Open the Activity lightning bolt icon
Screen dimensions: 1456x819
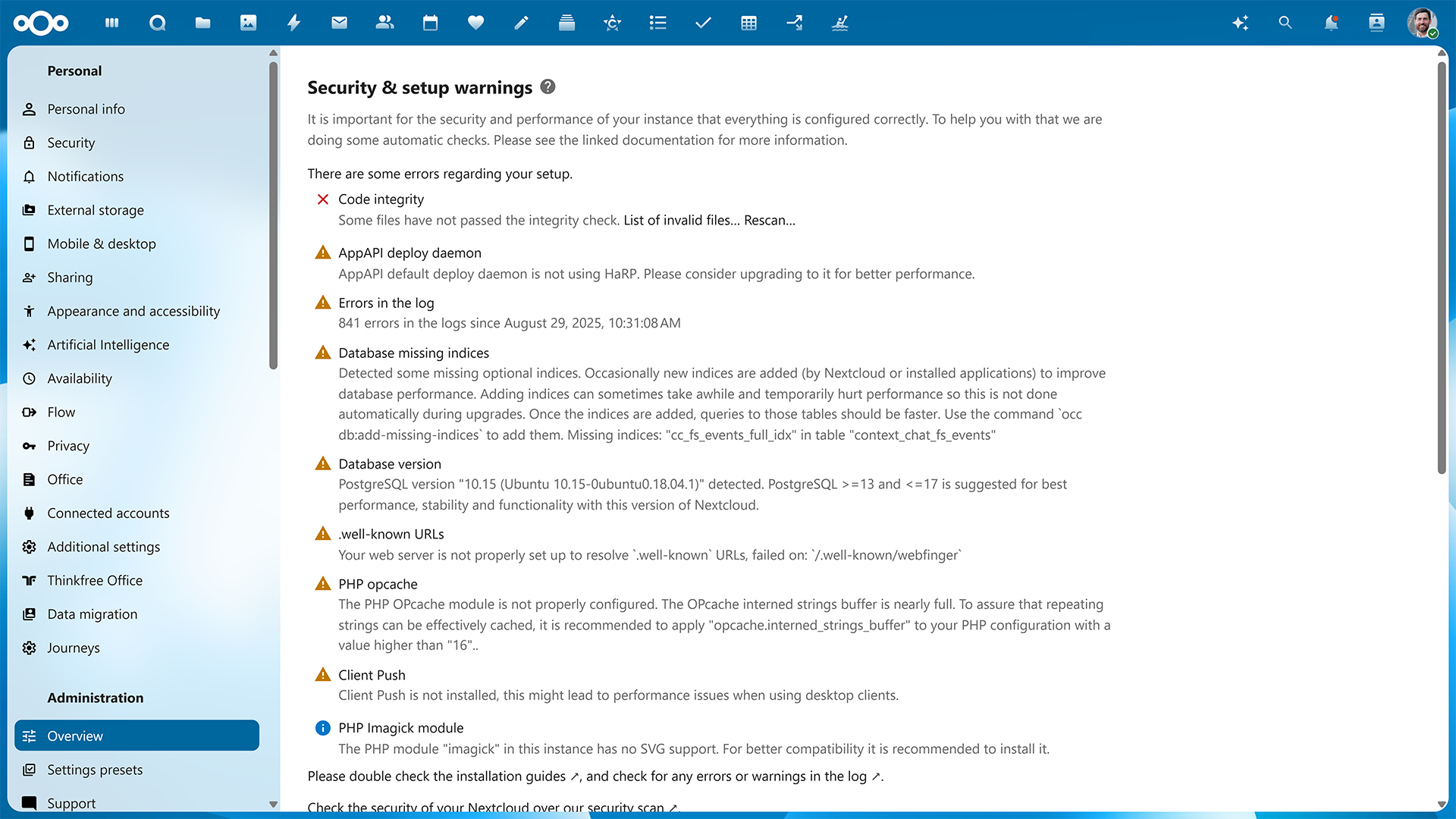293,23
